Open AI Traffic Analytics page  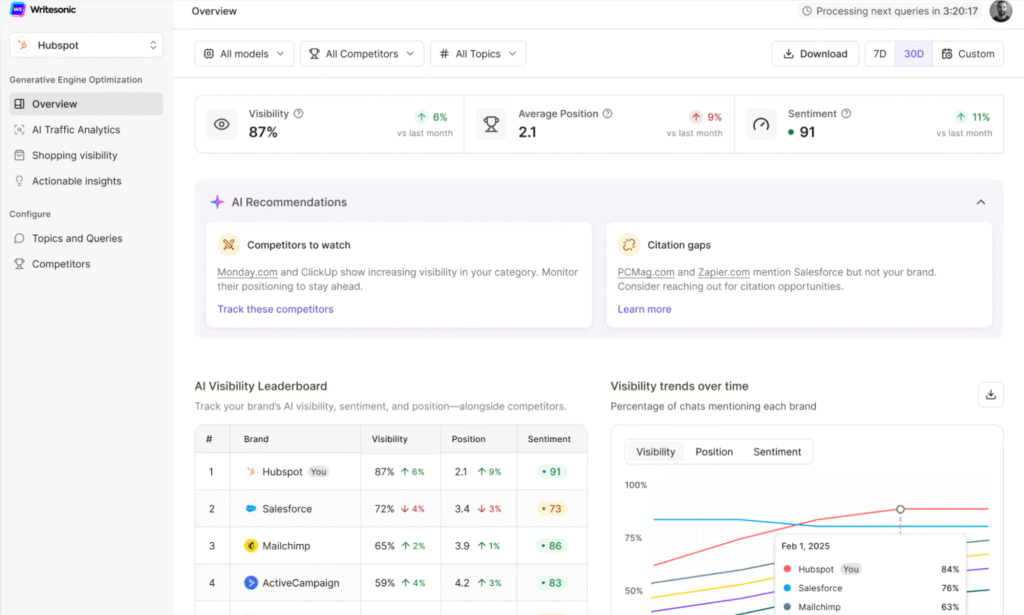(86, 129)
